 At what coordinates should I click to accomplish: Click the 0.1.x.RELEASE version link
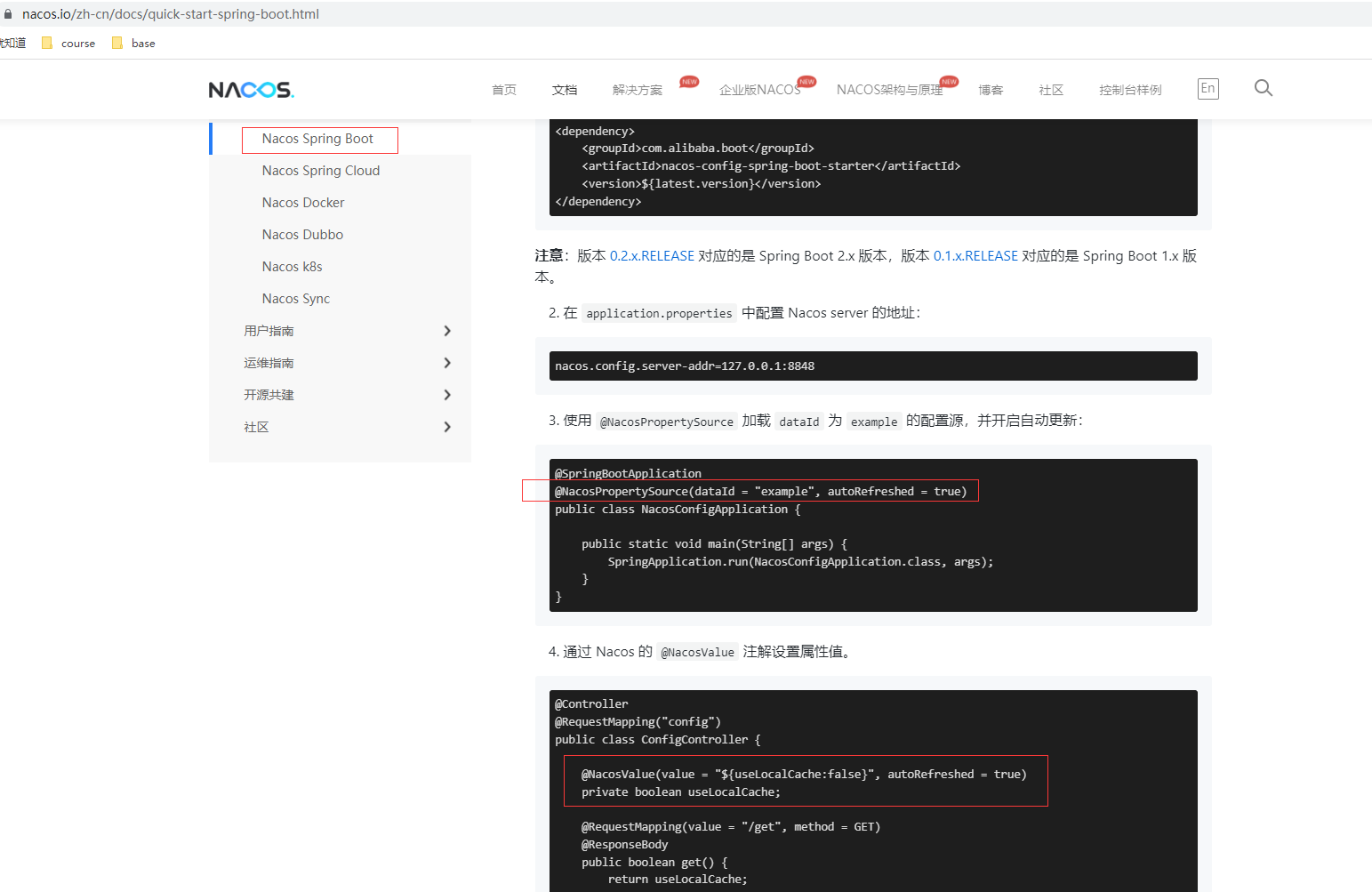975,256
